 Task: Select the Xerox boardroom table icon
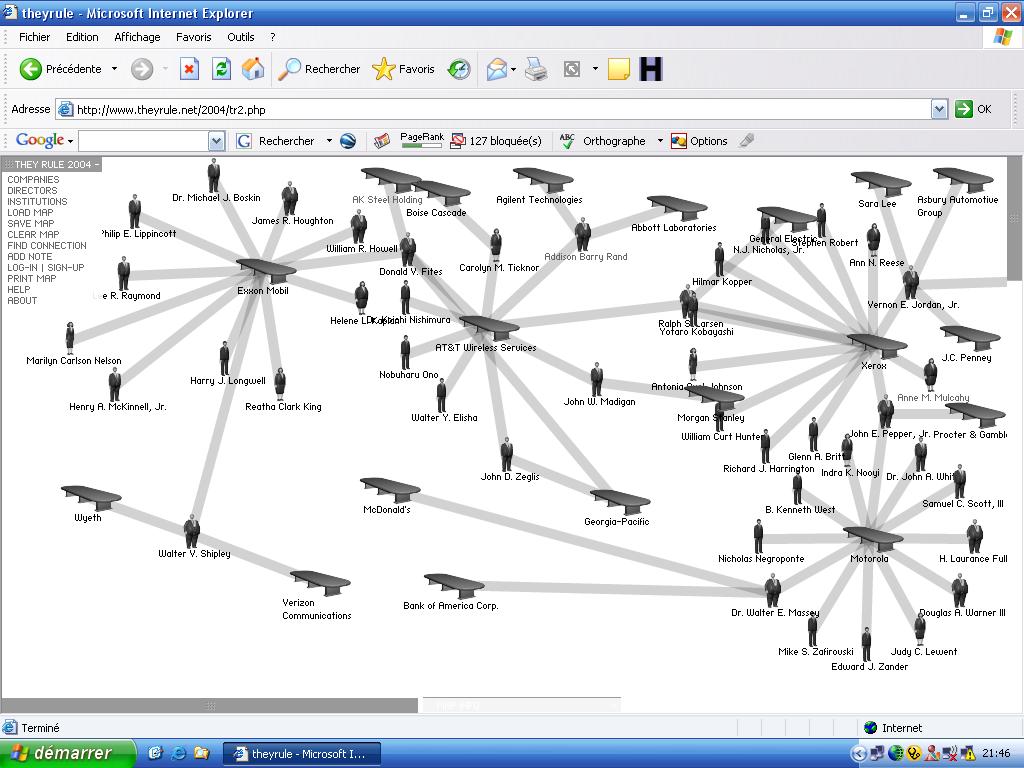tap(877, 345)
